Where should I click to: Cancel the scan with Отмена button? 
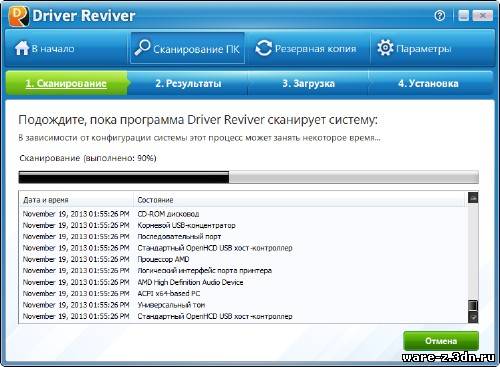point(441,341)
